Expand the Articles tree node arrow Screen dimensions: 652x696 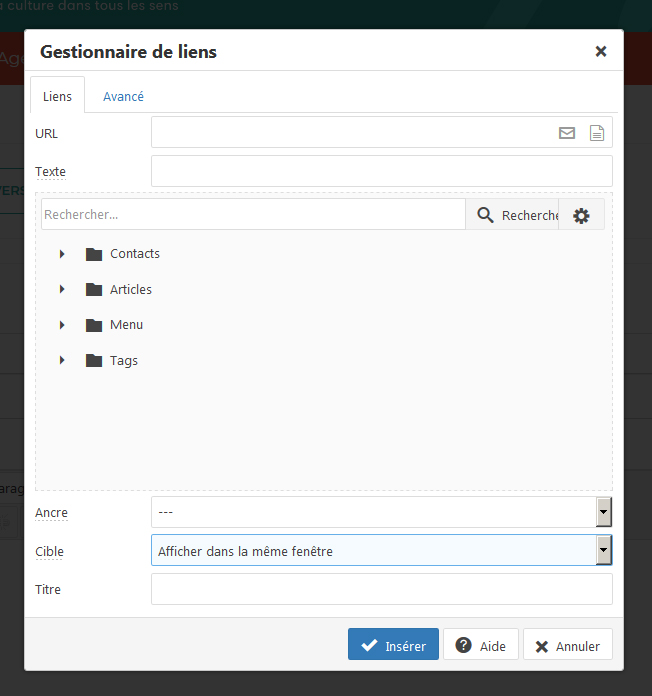tap(62, 289)
